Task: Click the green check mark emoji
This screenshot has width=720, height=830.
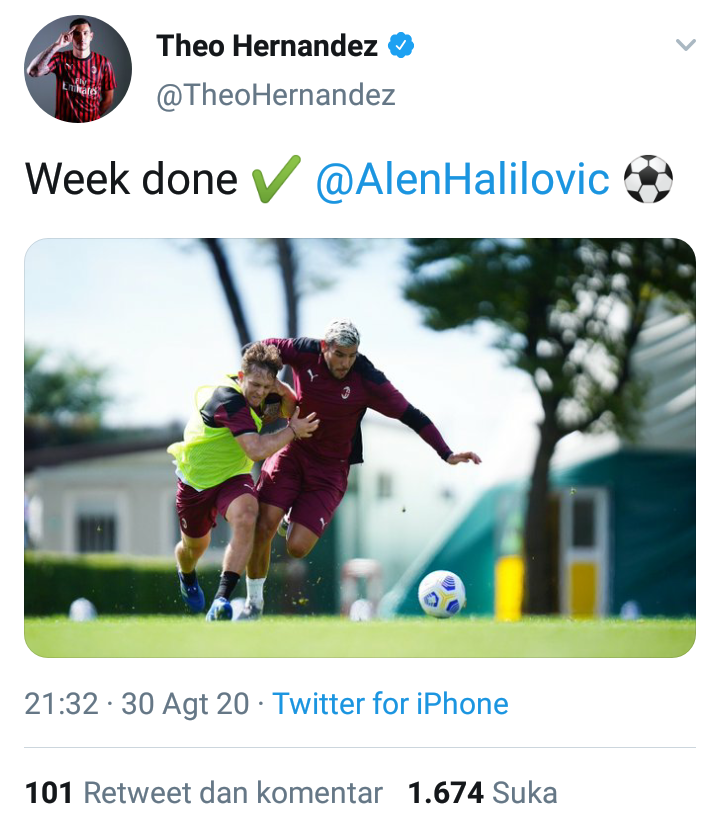Action: pyautogui.click(x=276, y=180)
